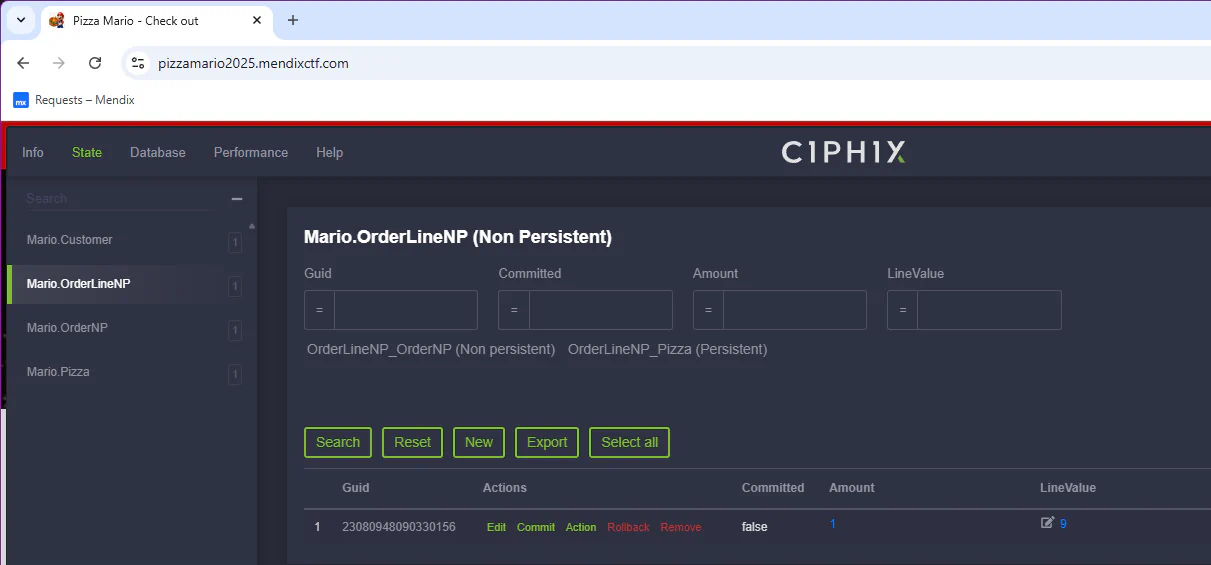Click the count badge beside Mario.Customer
This screenshot has width=1211, height=565.
point(235,242)
